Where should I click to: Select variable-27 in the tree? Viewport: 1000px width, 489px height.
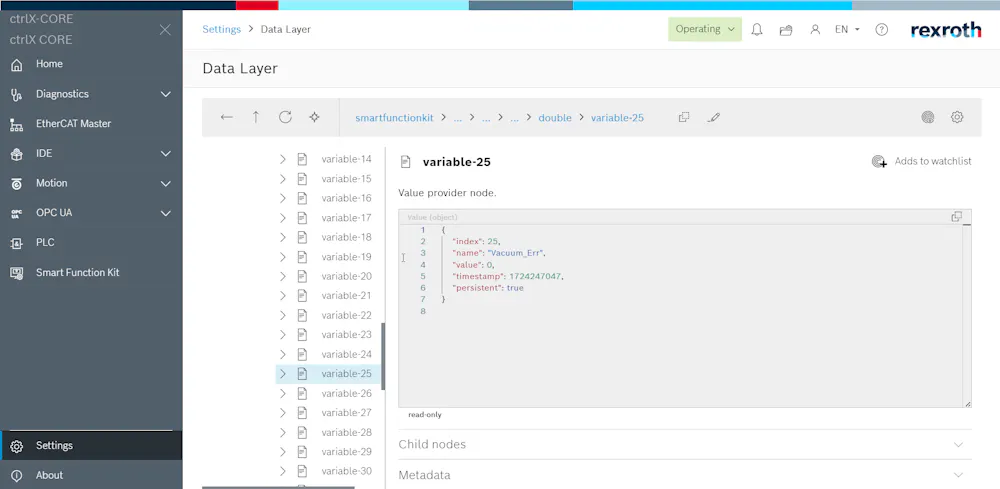click(346, 412)
